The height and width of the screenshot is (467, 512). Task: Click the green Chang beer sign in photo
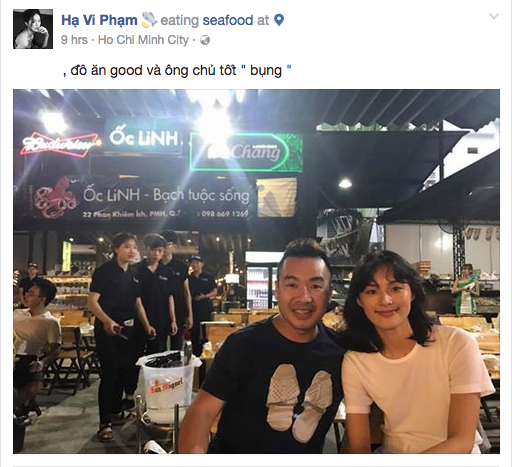click(x=246, y=152)
